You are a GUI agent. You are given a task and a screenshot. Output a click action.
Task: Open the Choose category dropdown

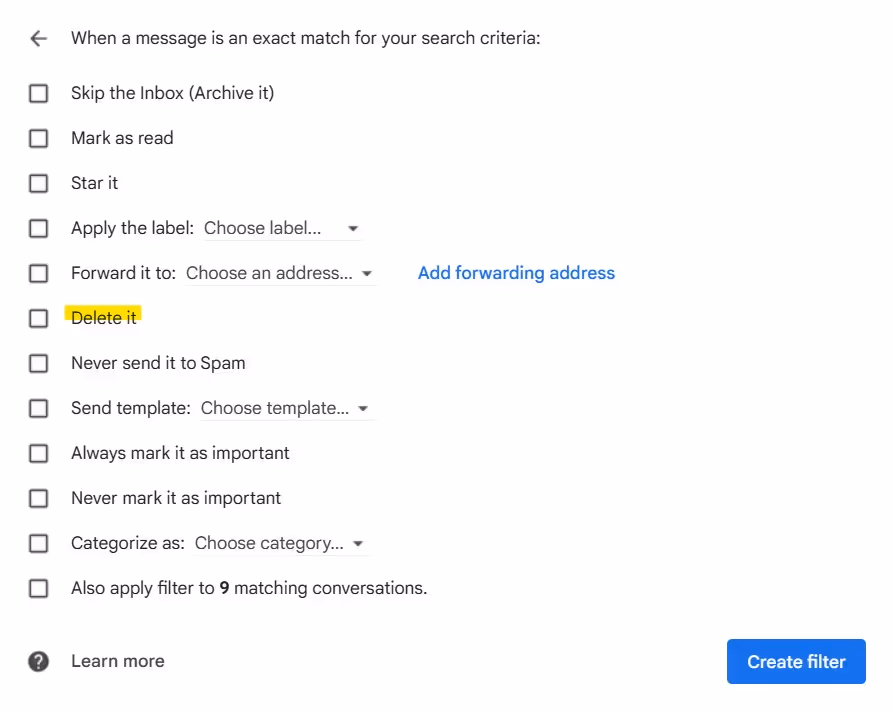[280, 543]
